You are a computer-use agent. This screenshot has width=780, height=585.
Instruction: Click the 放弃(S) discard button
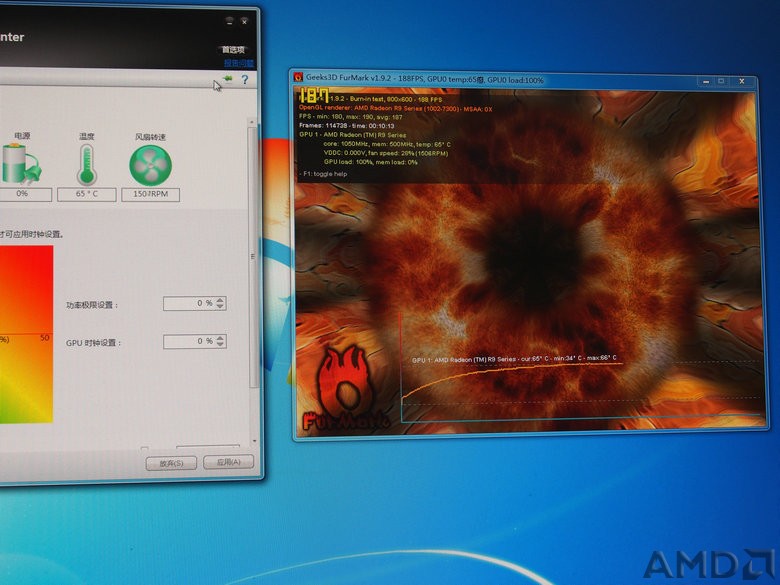coord(171,463)
